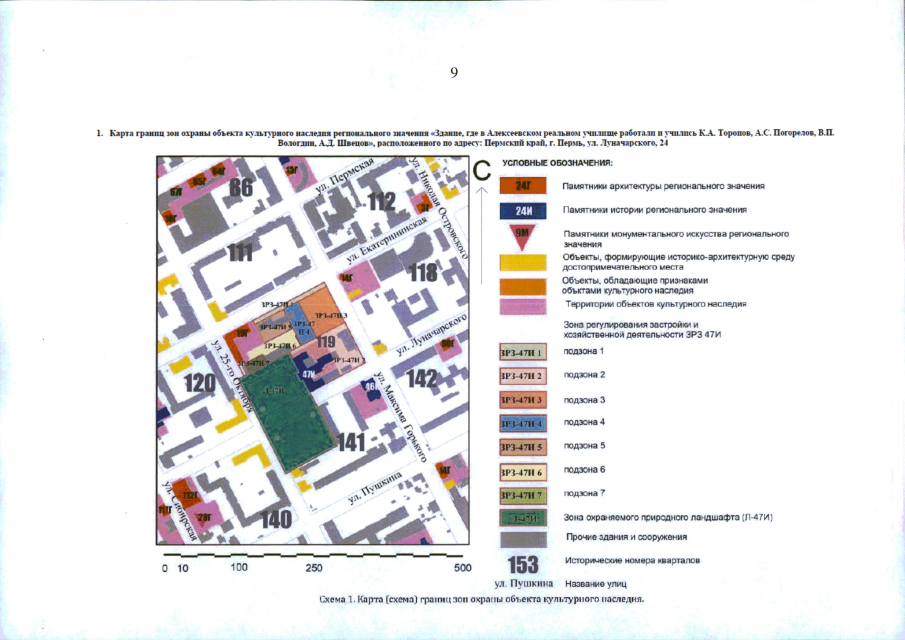Click the text Памятники архитектуры регионального значения
The height and width of the screenshot is (640, 905).
tap(663, 186)
